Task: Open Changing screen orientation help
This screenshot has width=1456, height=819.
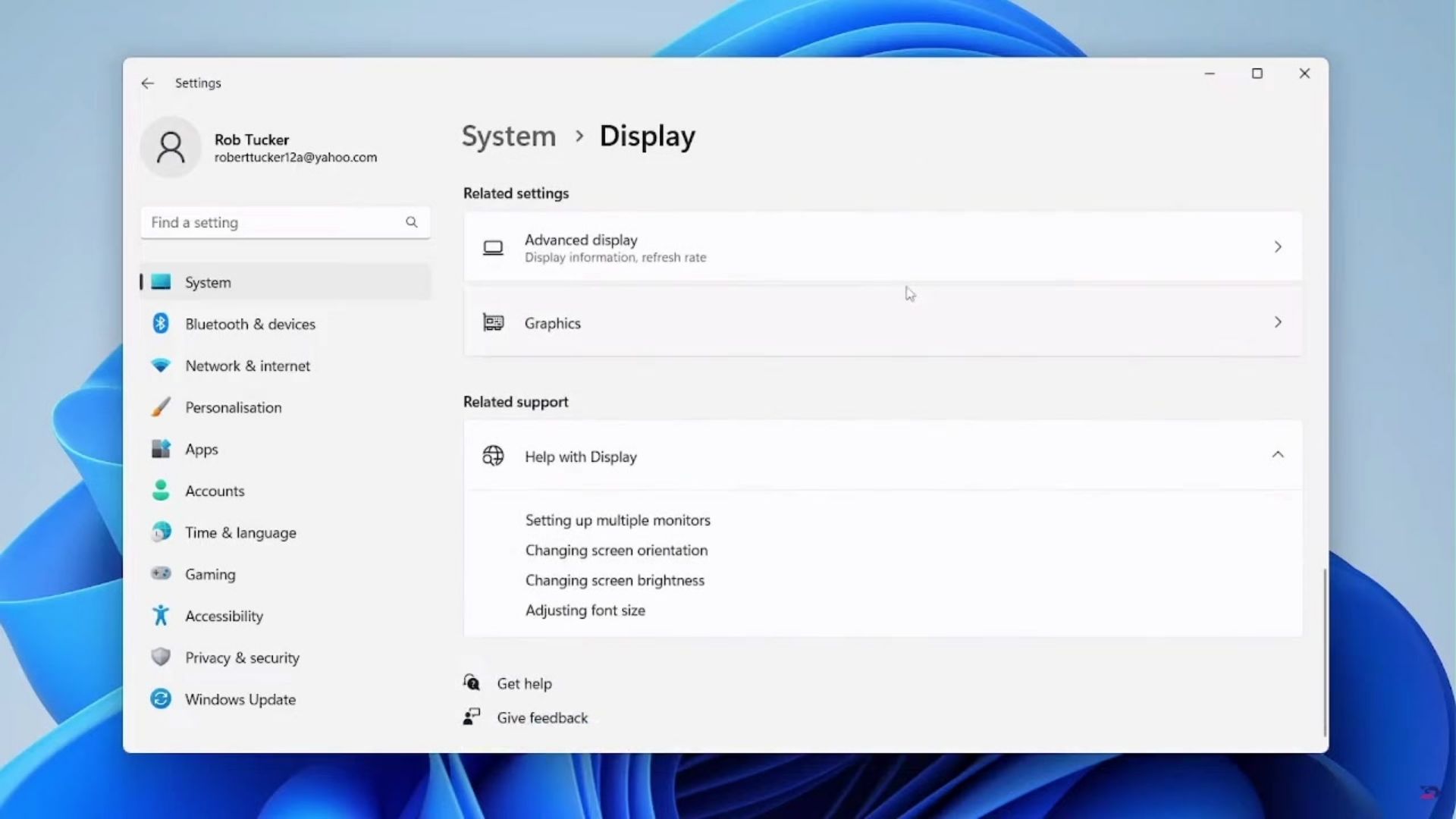Action: pyautogui.click(x=617, y=551)
